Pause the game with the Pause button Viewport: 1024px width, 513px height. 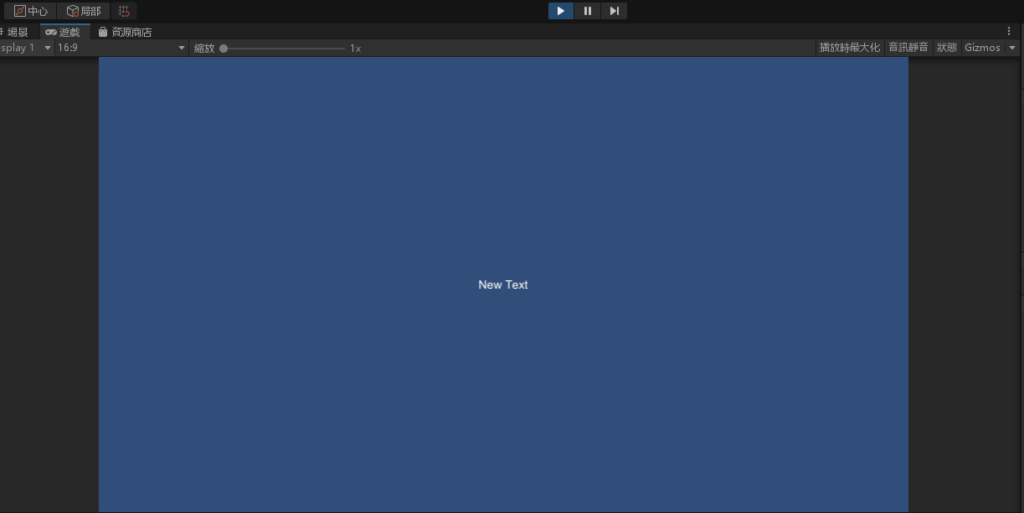[x=587, y=11]
